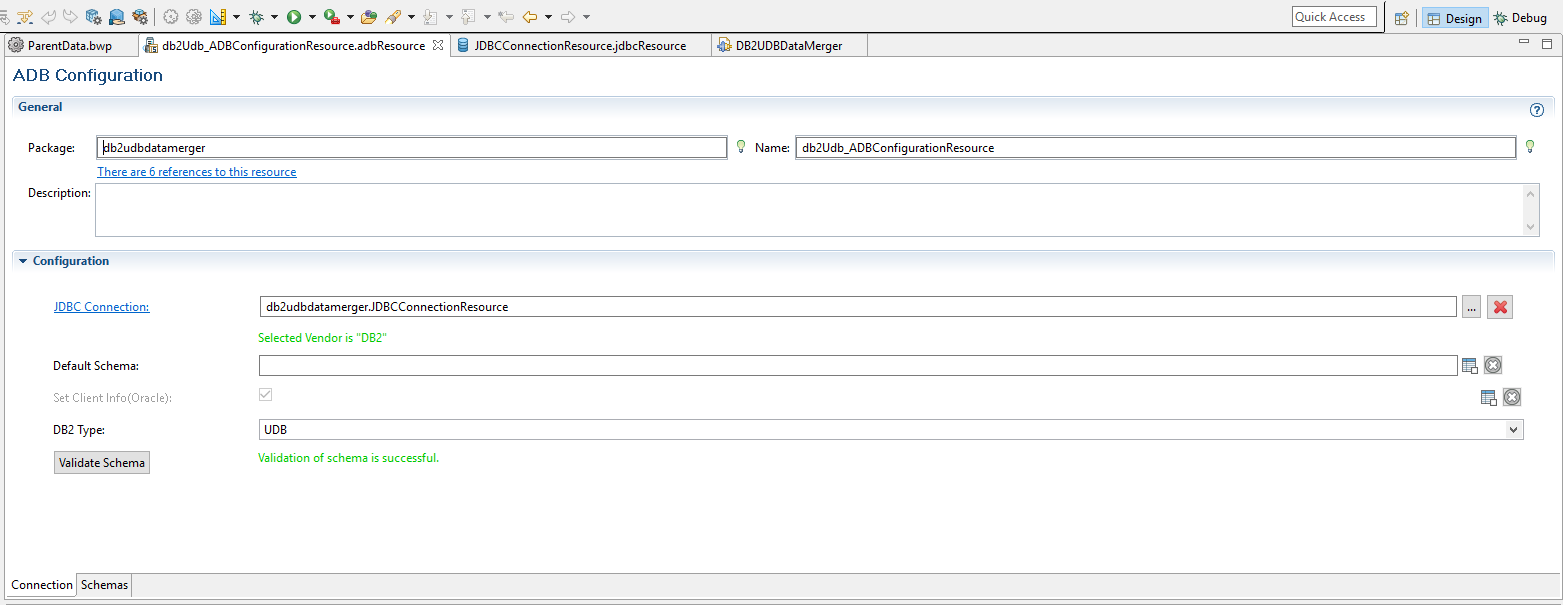
Task: Click the green bug Debug toolbar icon
Action: click(x=256, y=17)
